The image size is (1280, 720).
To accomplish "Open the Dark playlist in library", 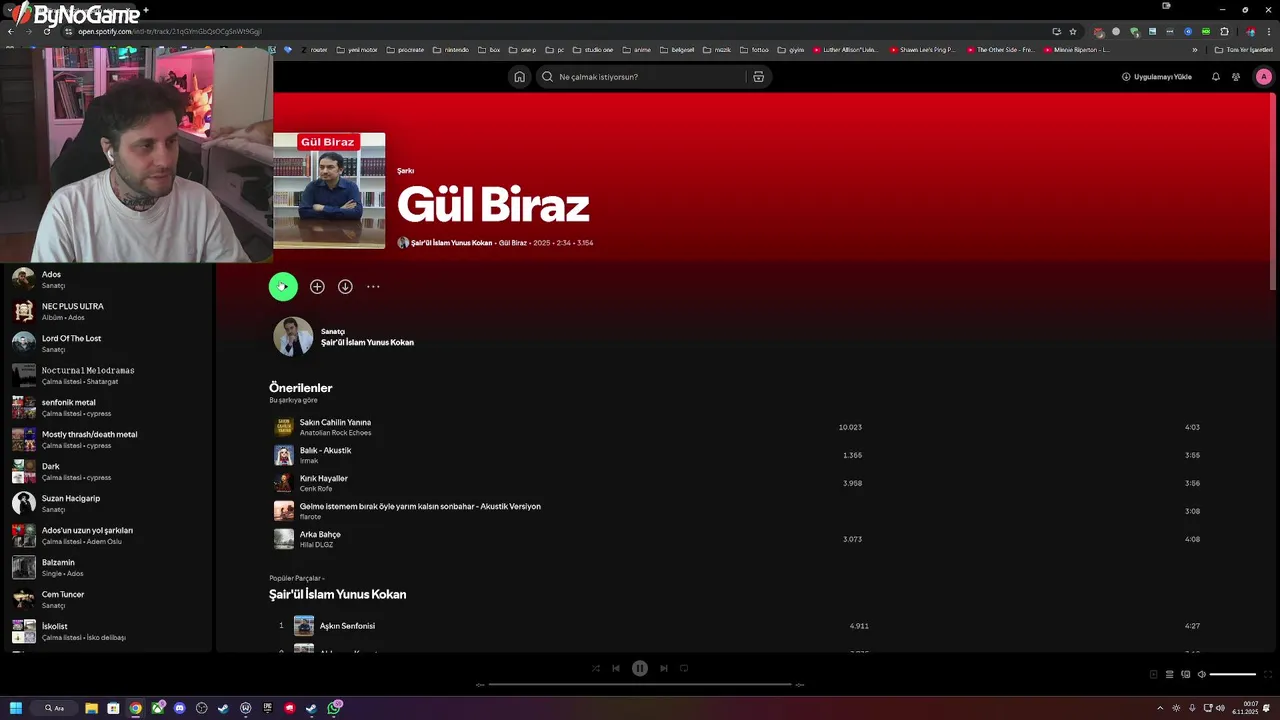I will (108, 471).
